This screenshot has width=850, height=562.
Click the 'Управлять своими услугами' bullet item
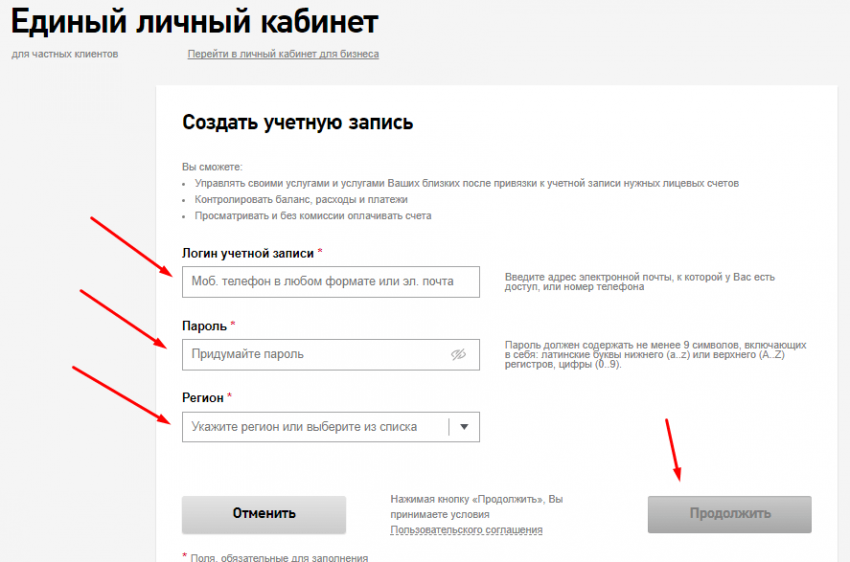click(465, 184)
